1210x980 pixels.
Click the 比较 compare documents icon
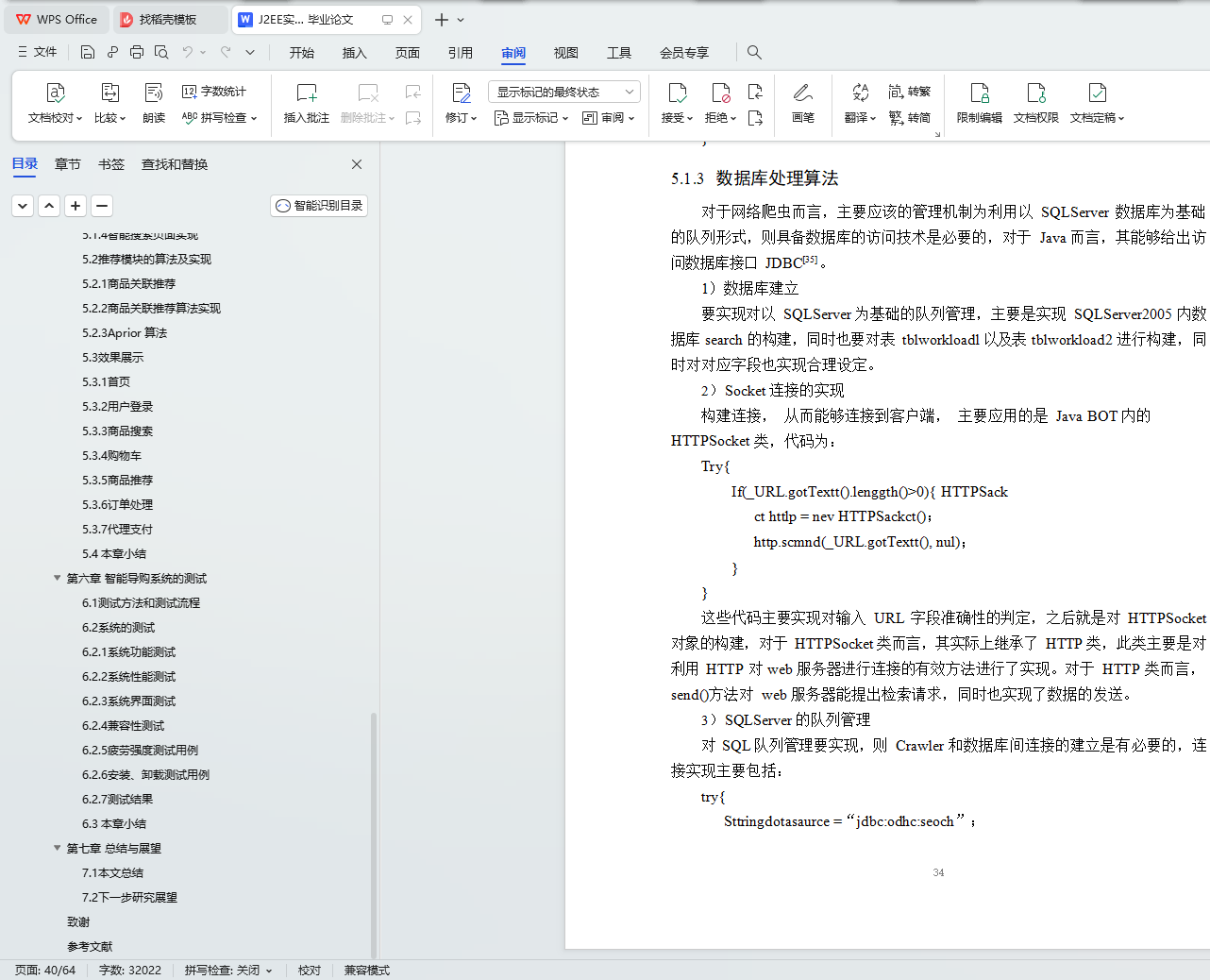(110, 93)
